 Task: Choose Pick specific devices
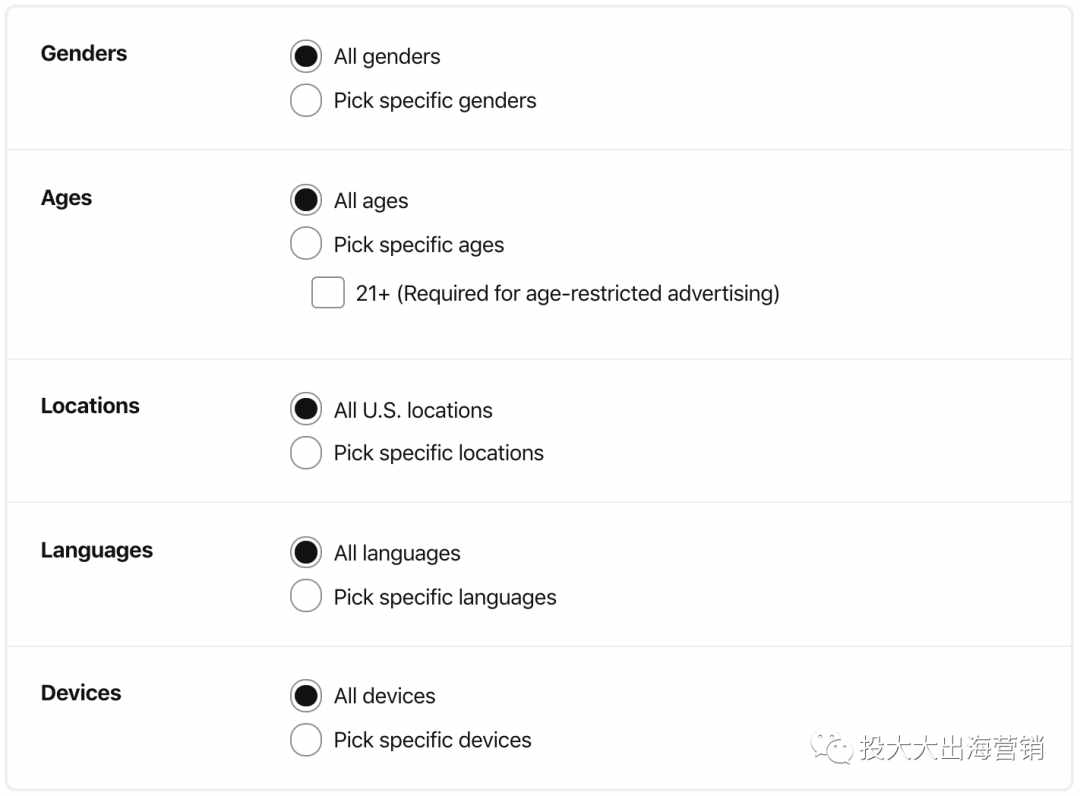[306, 740]
